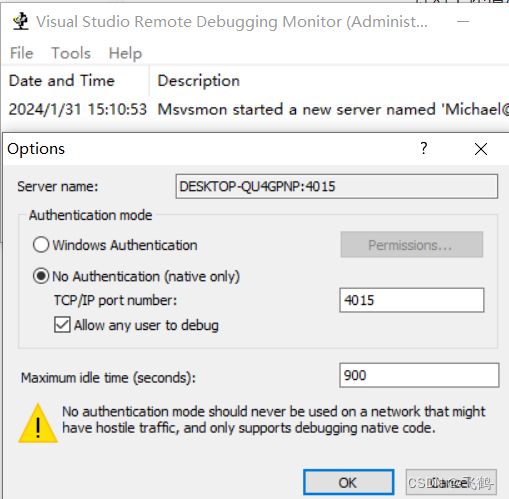
Task: Click the TCP/IP port number field
Action: coord(412,300)
